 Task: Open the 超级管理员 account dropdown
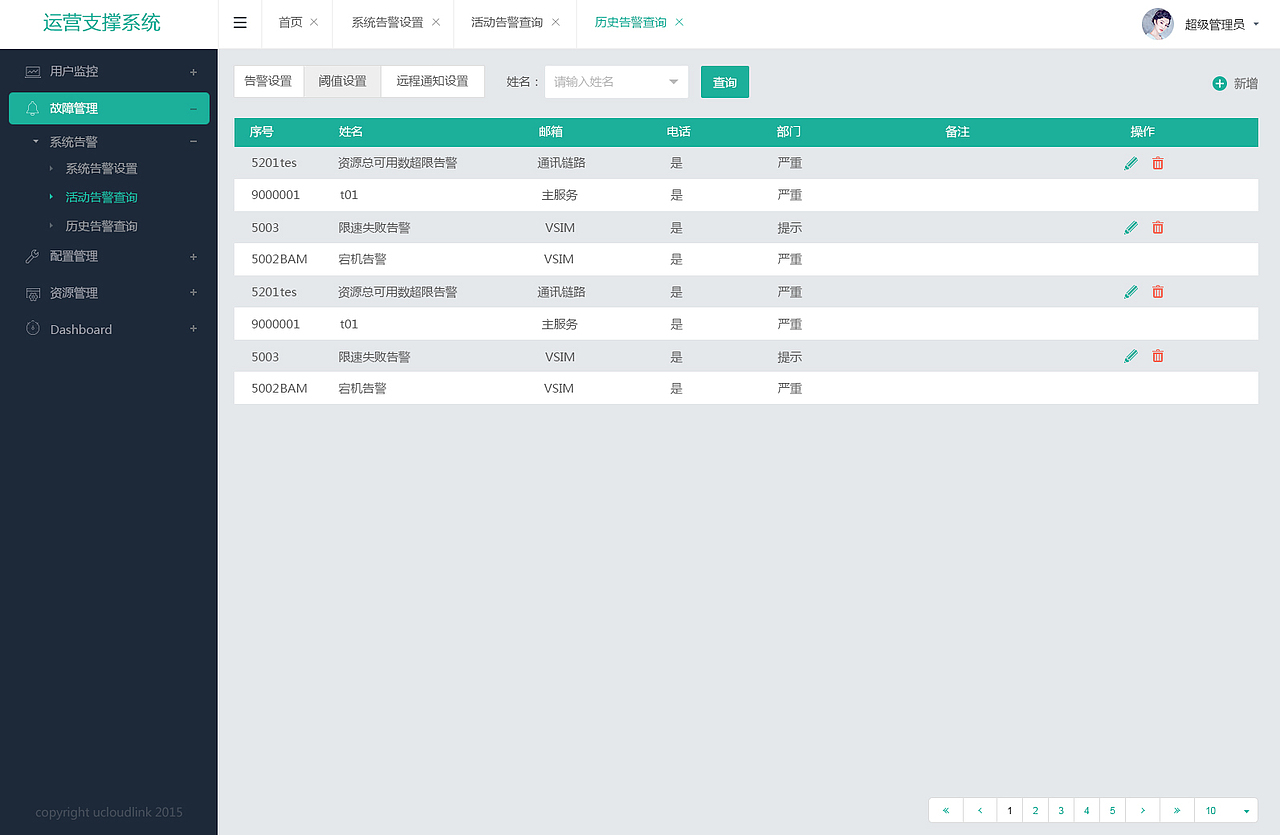[1213, 24]
